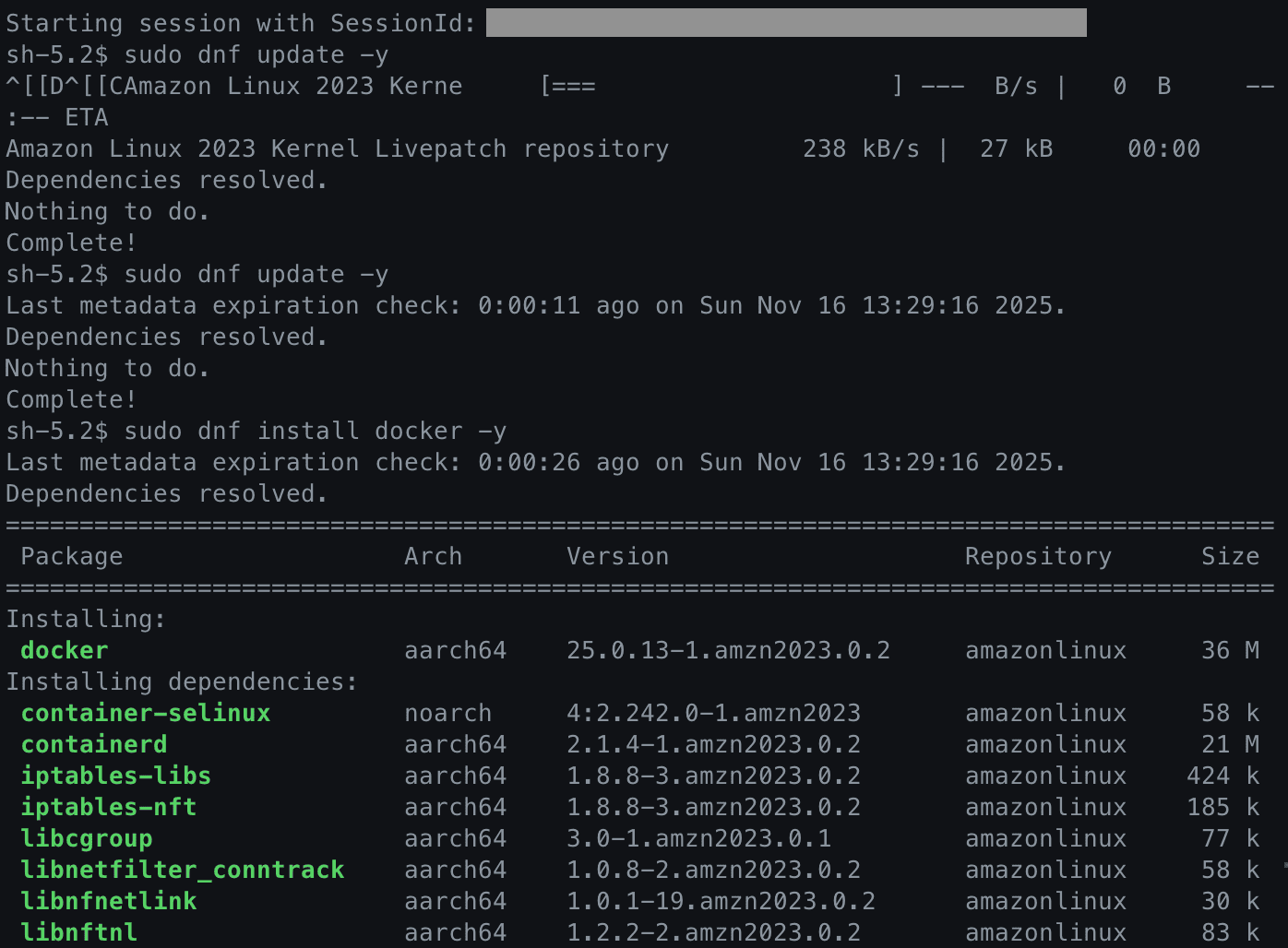Select the Arch column header
The height and width of the screenshot is (948, 1288).
coord(434,556)
